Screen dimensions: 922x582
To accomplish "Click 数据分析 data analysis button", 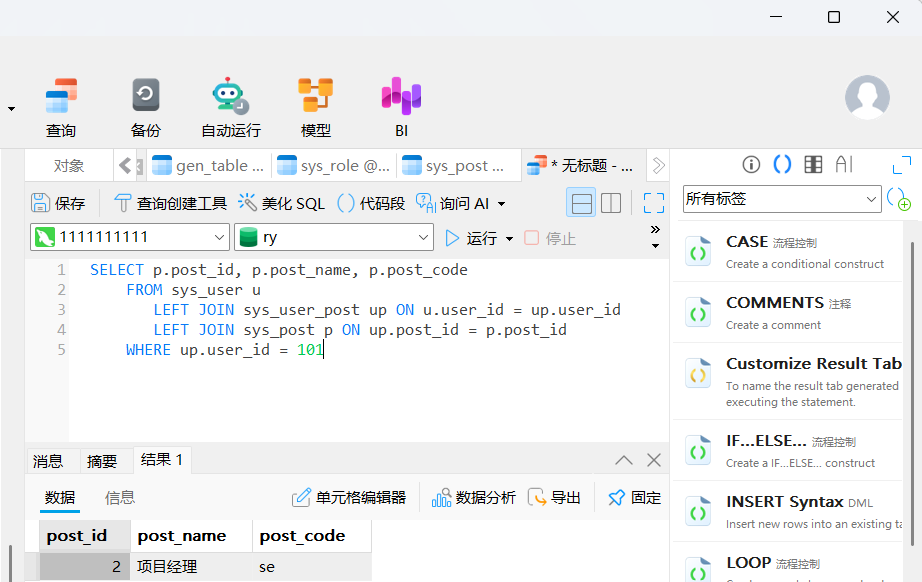I will point(474,498).
